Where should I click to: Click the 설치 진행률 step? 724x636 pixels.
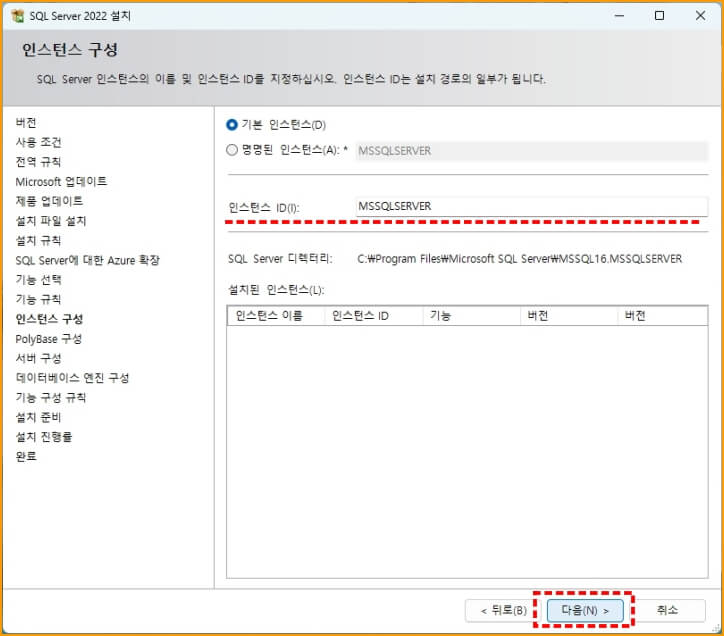pyautogui.click(x=44, y=437)
